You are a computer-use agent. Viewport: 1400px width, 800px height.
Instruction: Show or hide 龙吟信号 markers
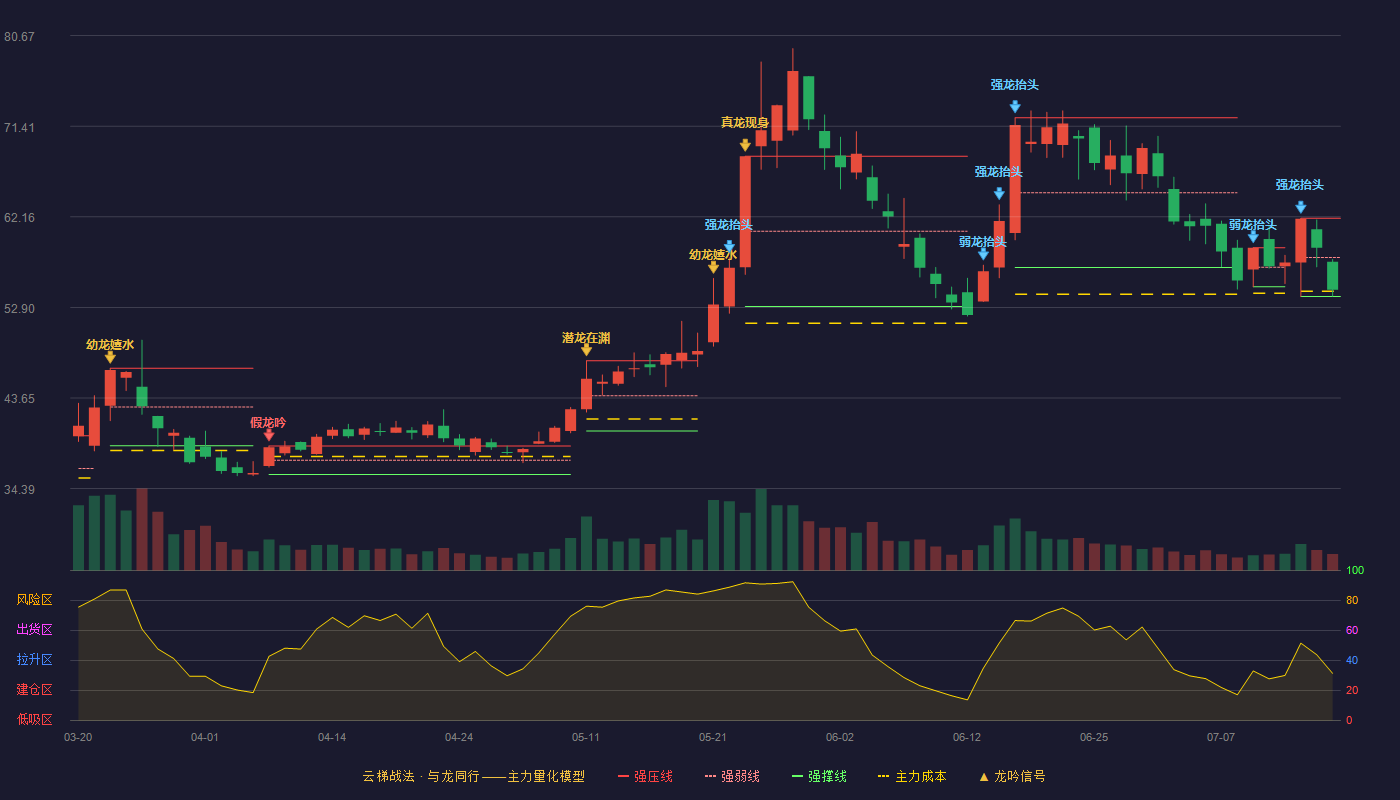(x=1011, y=776)
